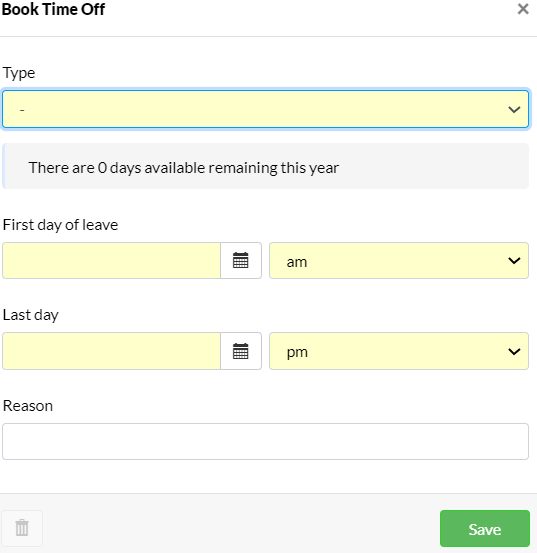This screenshot has width=537, height=553.
Task: Click the chevron arrow on the am selector
Action: tap(514, 261)
